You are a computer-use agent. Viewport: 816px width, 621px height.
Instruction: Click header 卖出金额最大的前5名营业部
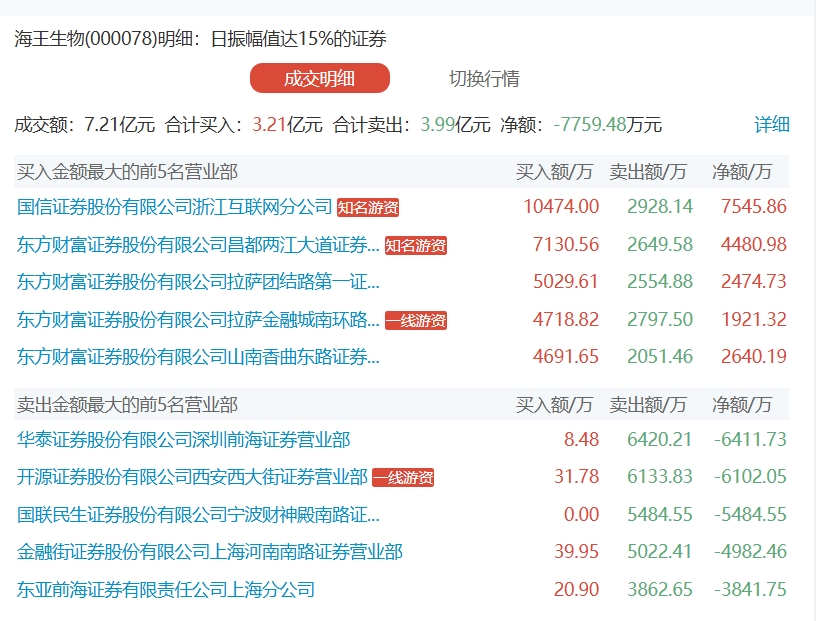coord(127,405)
